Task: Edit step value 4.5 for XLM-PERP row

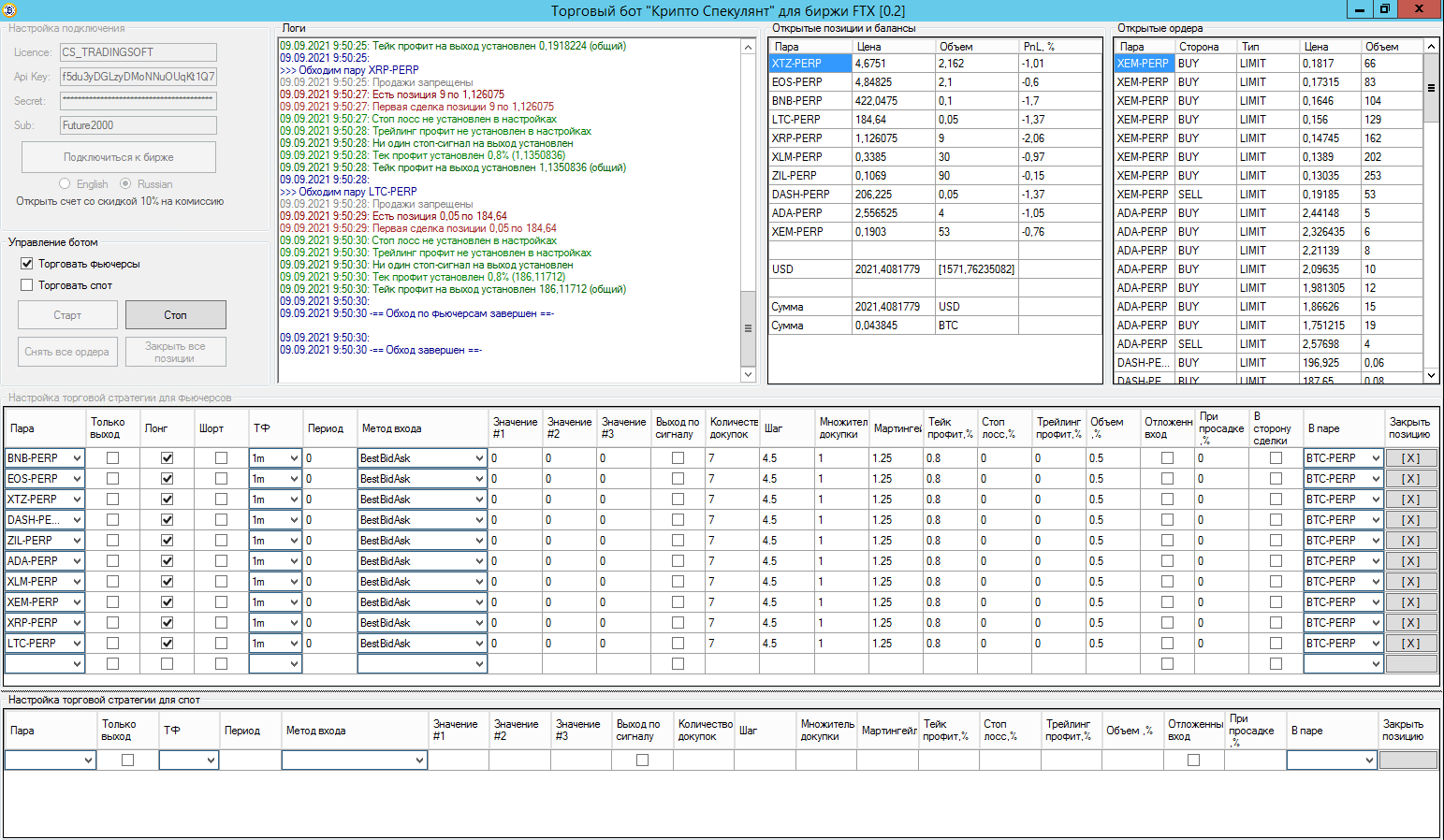Action: pyautogui.click(x=786, y=582)
